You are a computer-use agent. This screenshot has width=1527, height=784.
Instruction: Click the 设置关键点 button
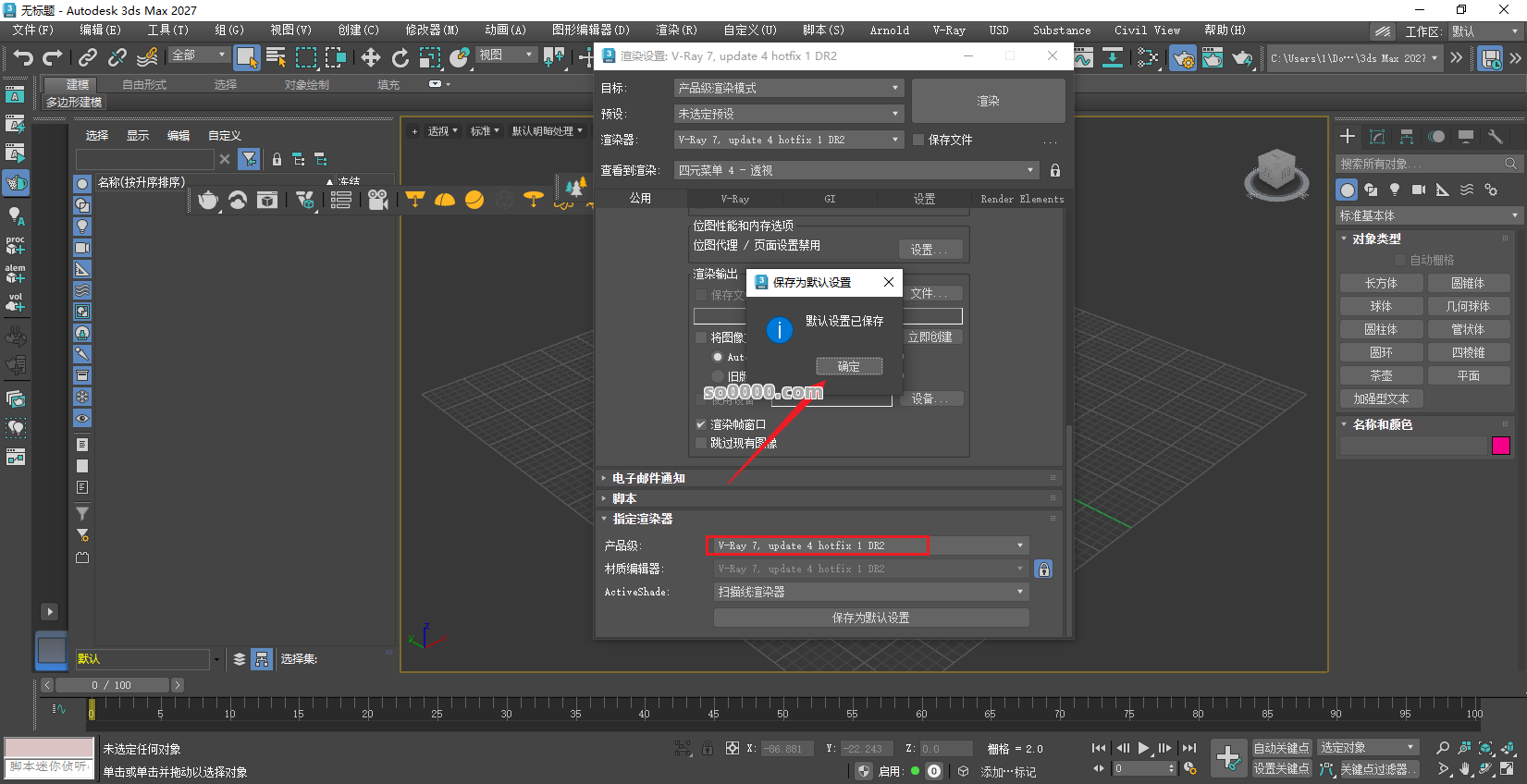(x=1282, y=768)
